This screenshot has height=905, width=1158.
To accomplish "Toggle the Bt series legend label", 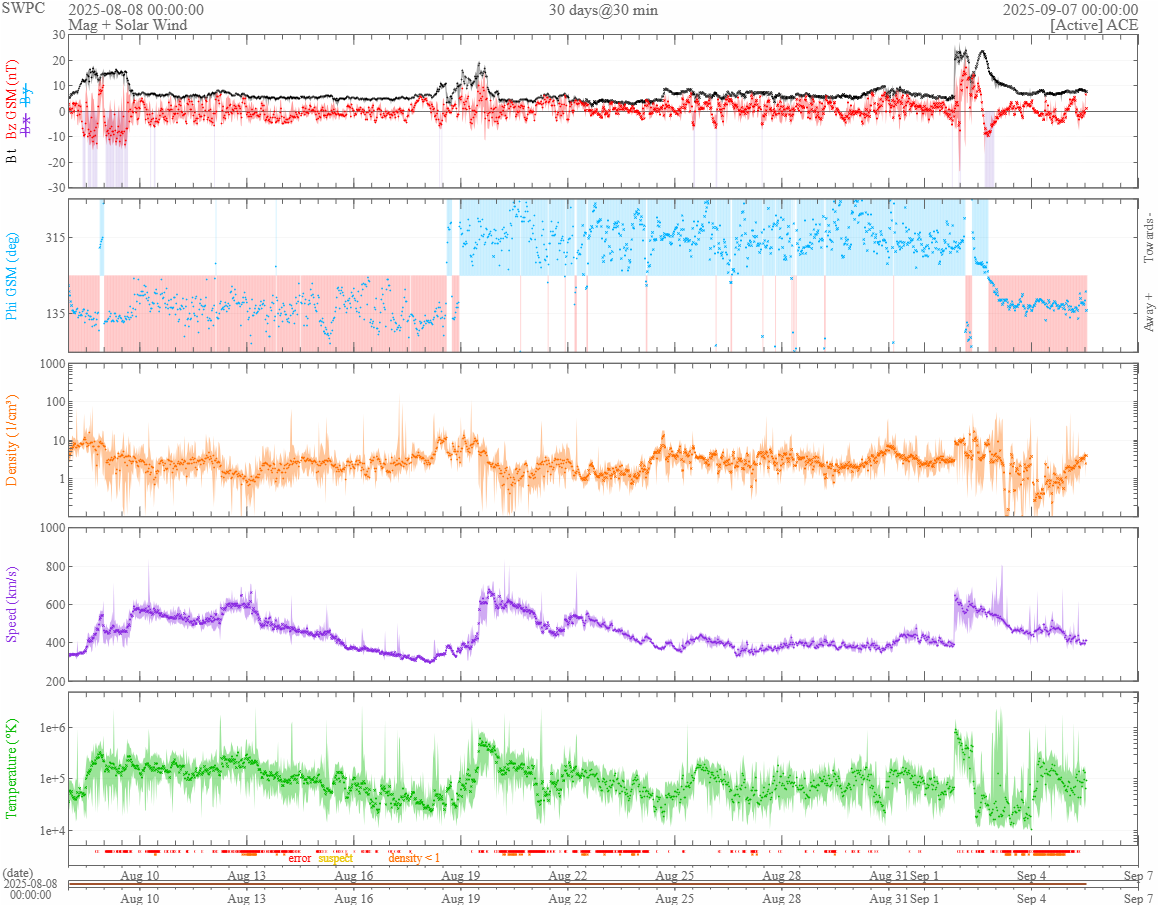I will pos(11,156).
